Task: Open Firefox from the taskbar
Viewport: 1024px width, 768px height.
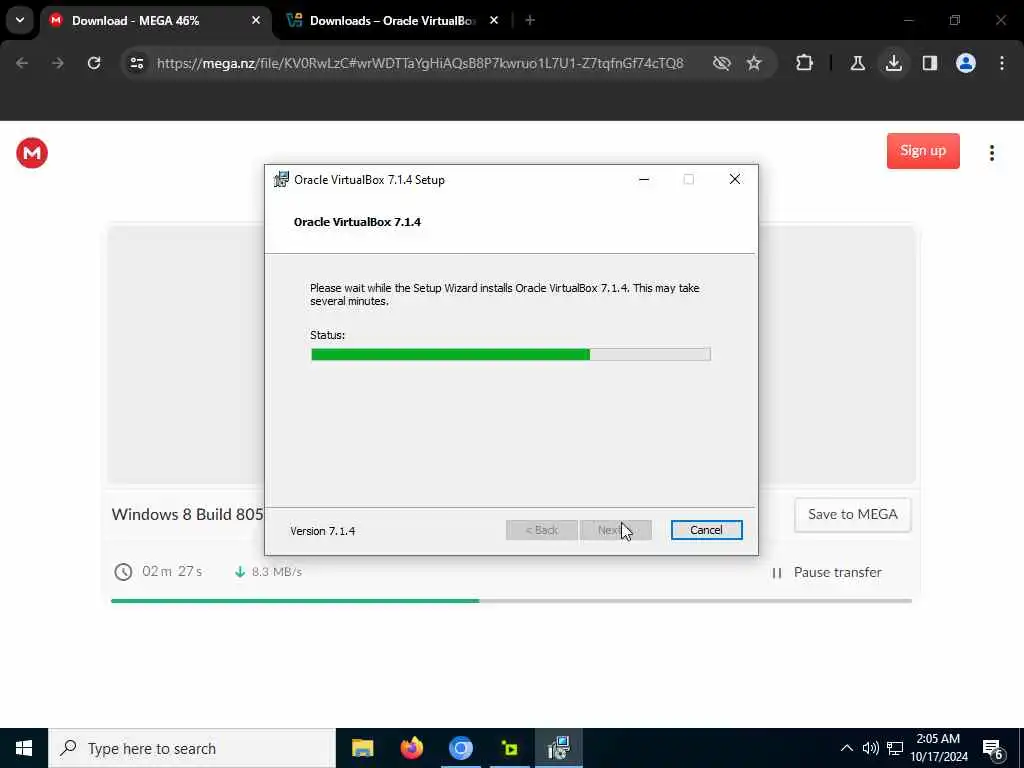Action: point(411,748)
